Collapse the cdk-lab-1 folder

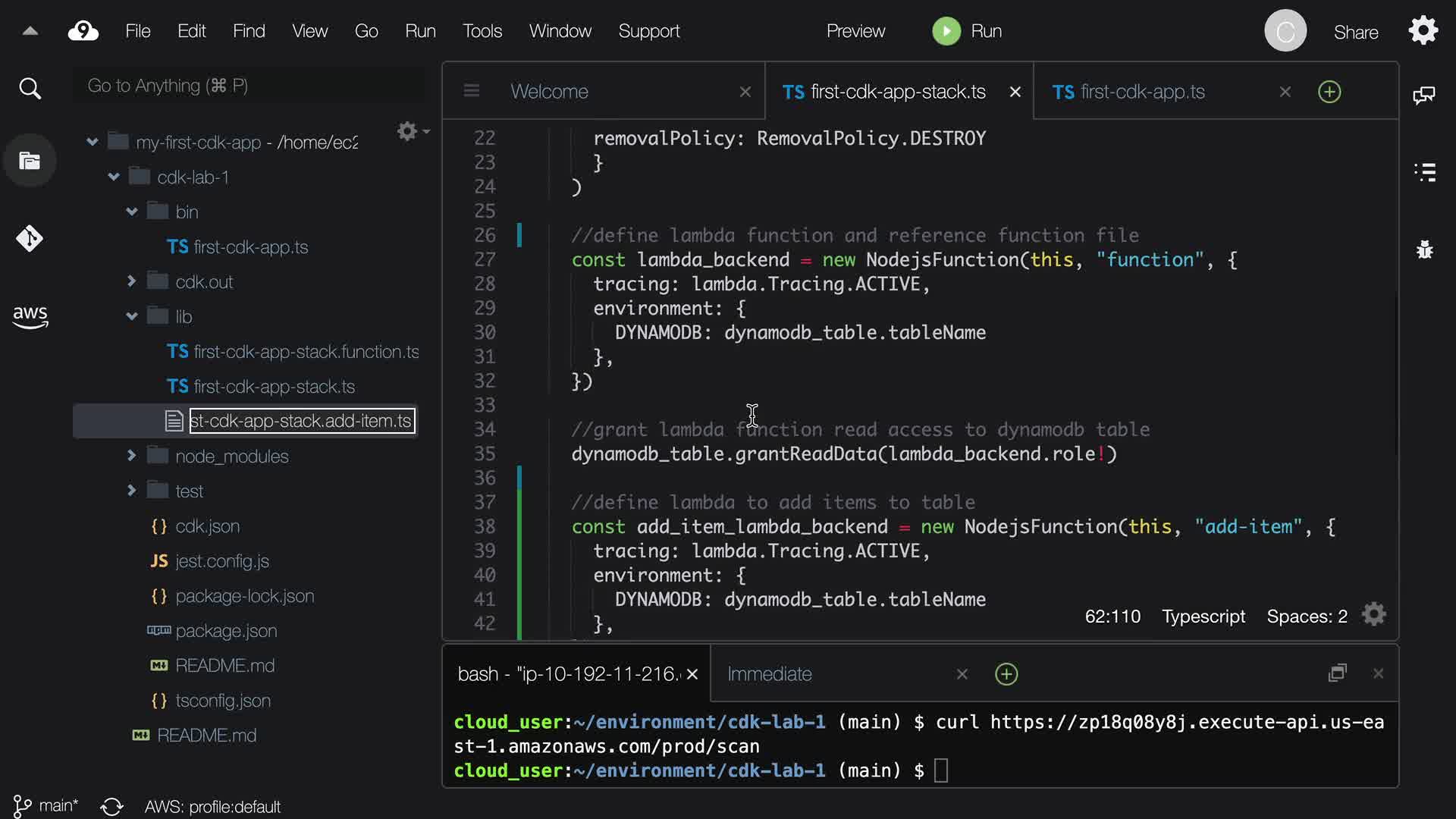114,177
